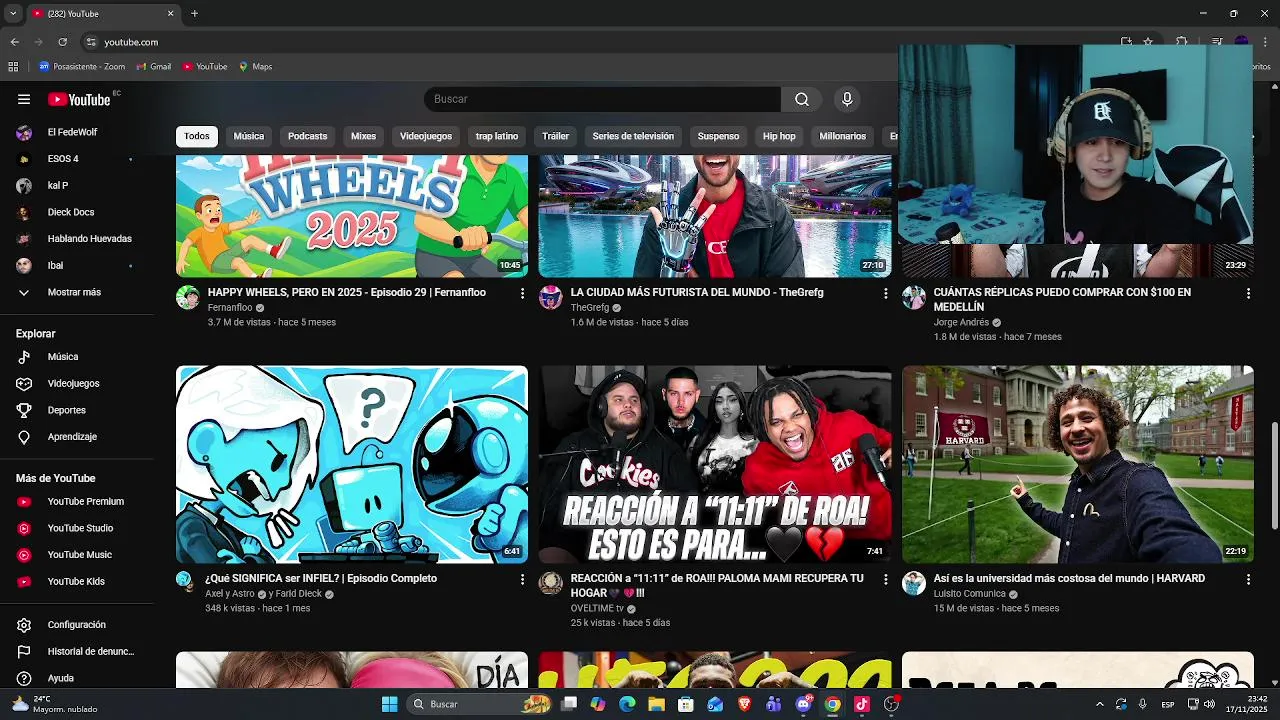Start voice search with microphone icon
The height and width of the screenshot is (720, 1280).
pos(847,99)
